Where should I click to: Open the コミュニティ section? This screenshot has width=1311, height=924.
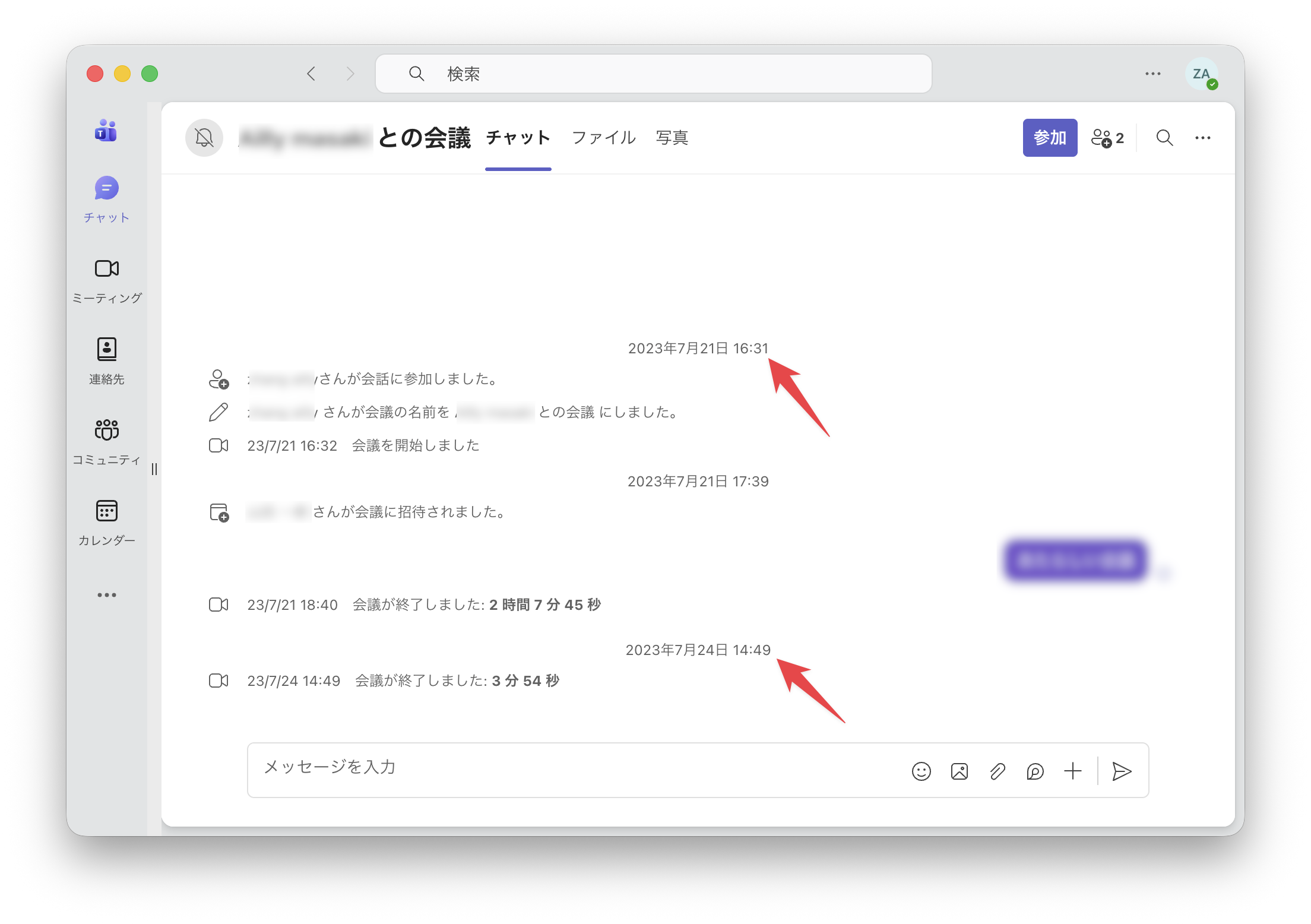pyautogui.click(x=106, y=442)
